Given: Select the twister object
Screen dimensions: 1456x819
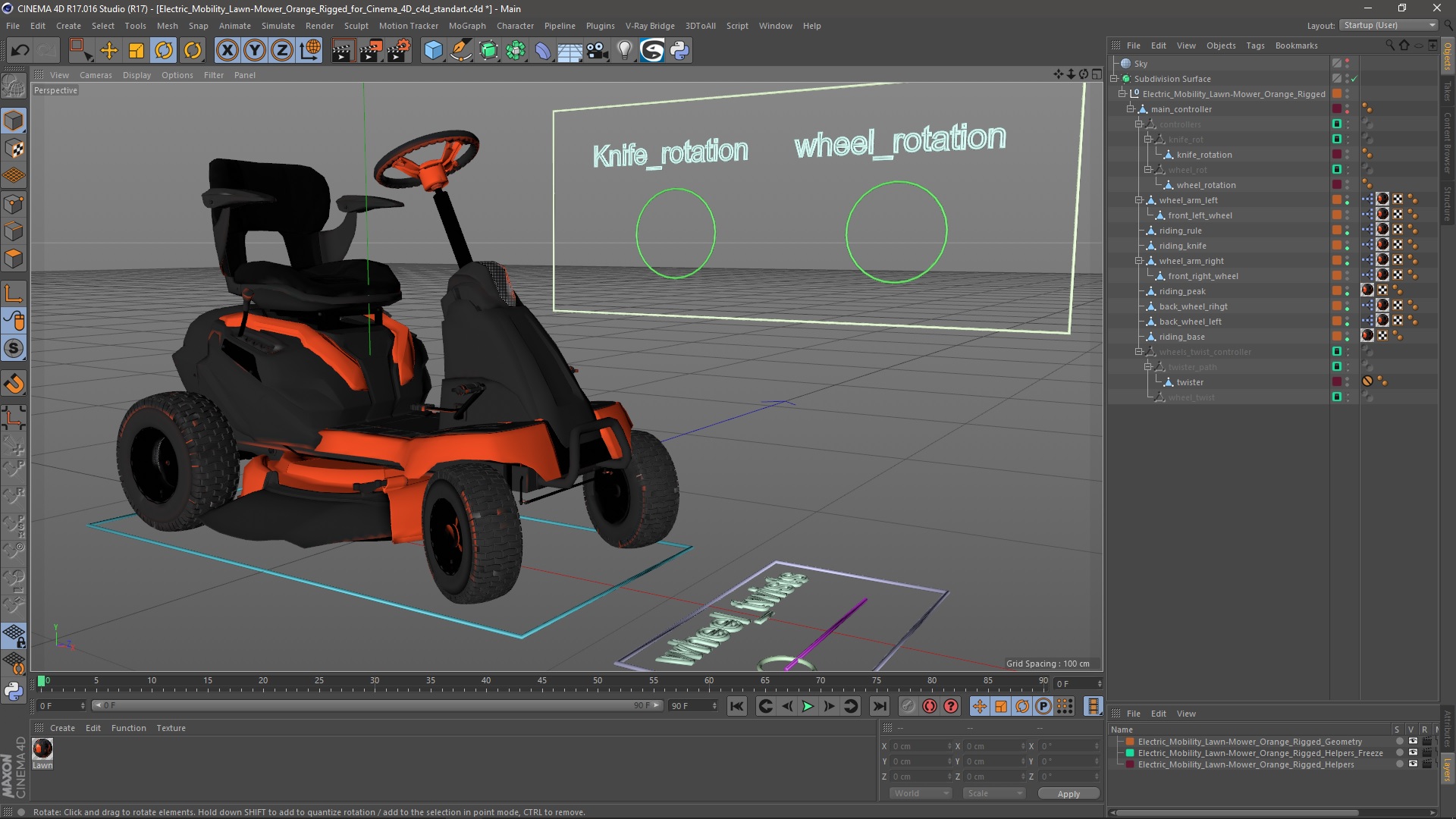Looking at the screenshot, I should (1189, 382).
